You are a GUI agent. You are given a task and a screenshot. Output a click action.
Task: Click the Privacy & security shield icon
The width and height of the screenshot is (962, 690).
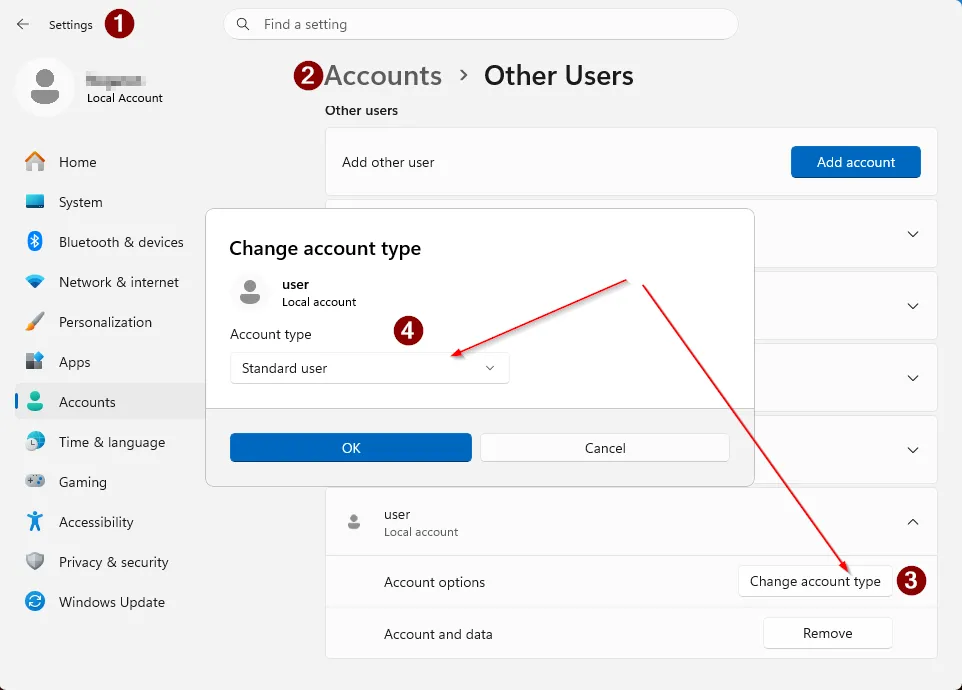[x=35, y=561]
